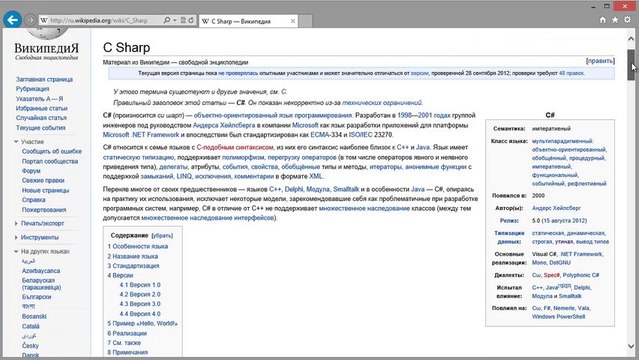Open Форум sidebar link

[31, 171]
